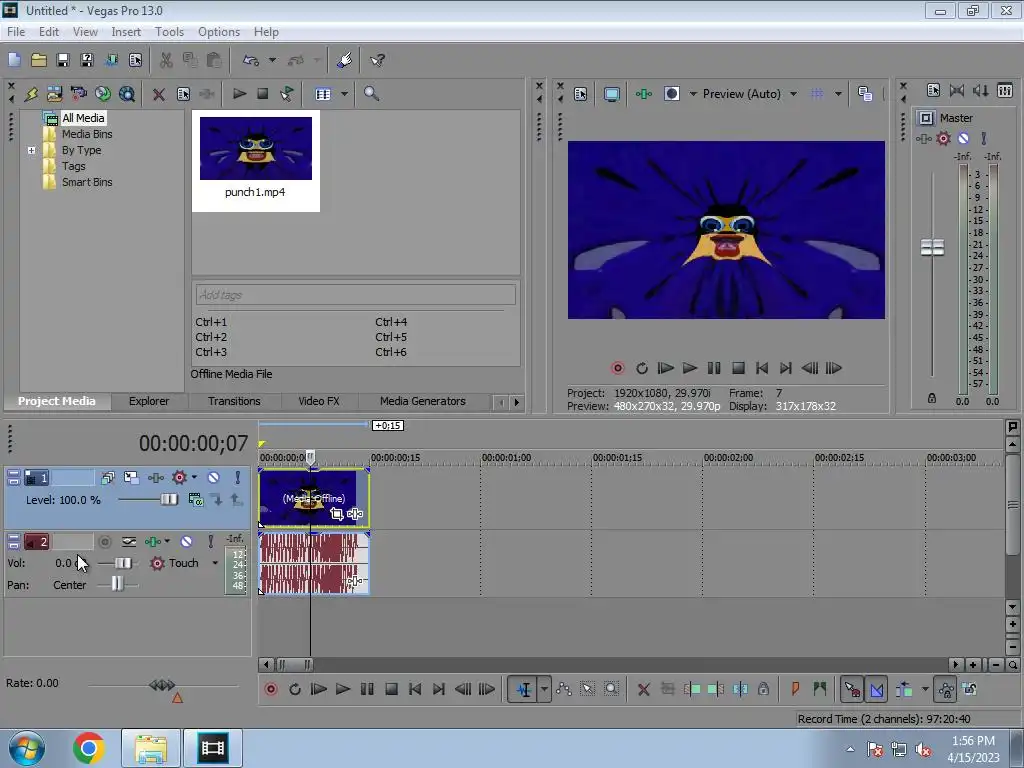Expand the By Type tree node
1024x768 pixels.
tap(31, 150)
